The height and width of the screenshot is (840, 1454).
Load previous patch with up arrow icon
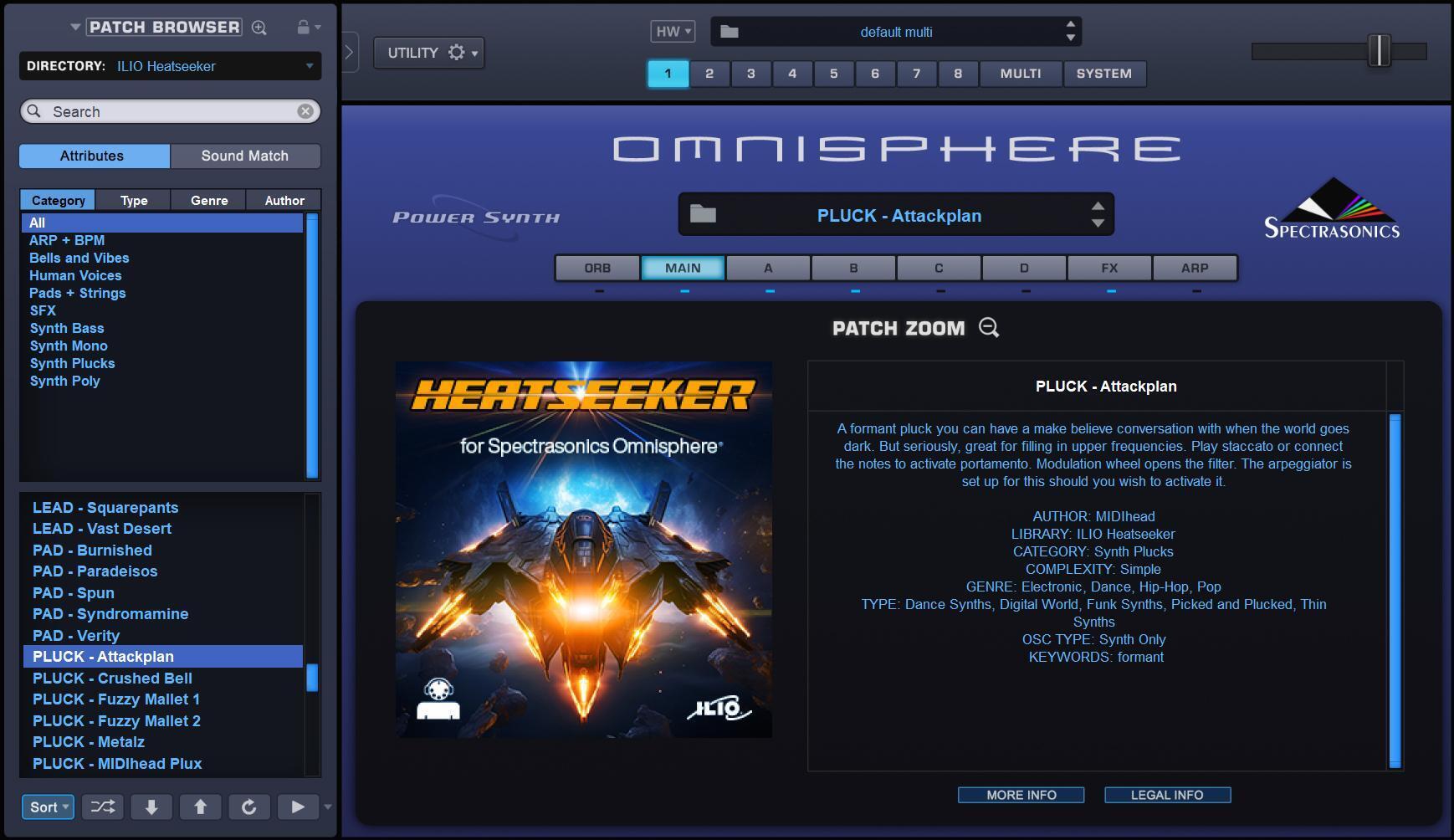coord(200,807)
